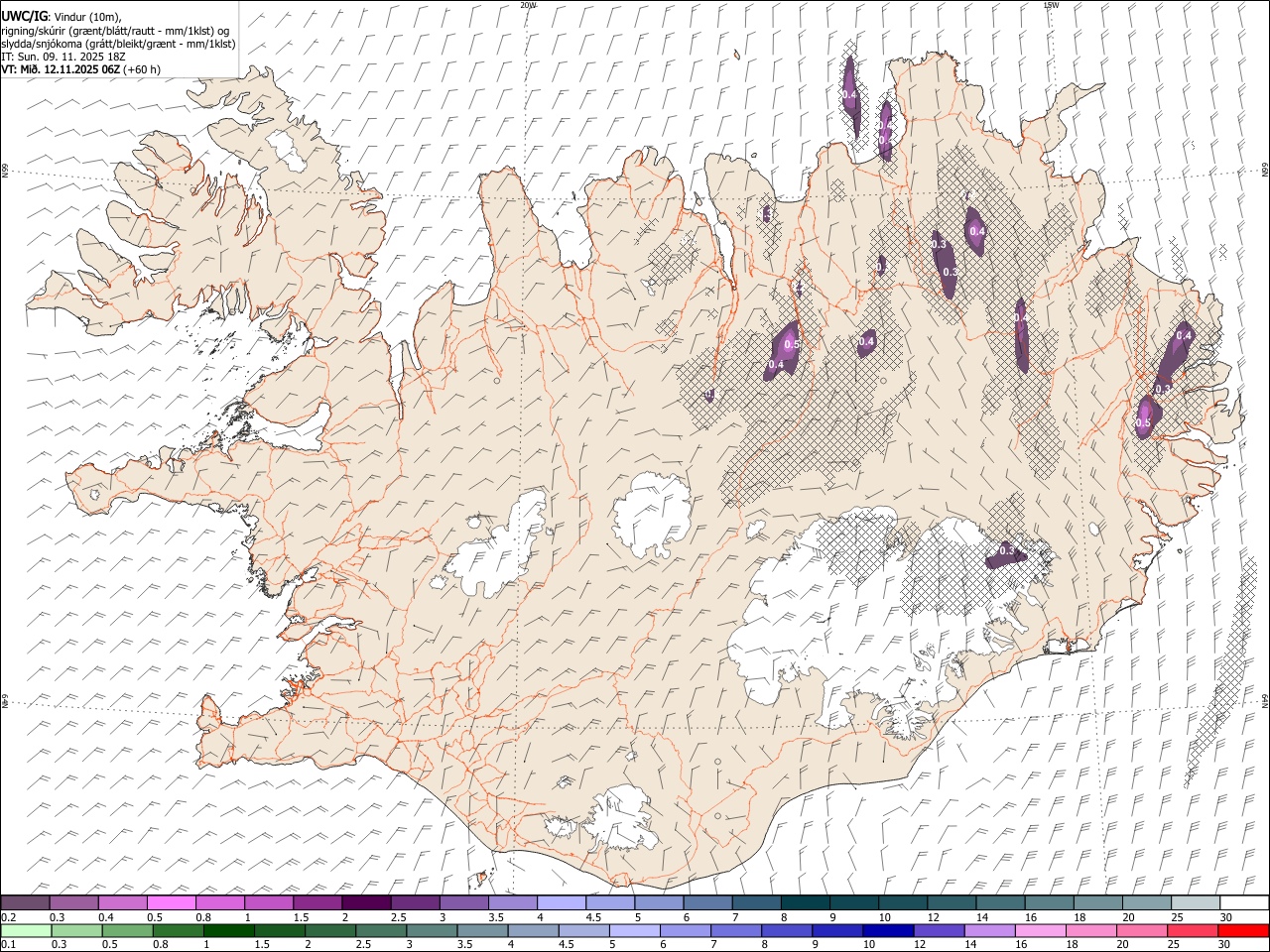
Task: Click the '0.2' value label under upper scale
Action: tap(8, 917)
